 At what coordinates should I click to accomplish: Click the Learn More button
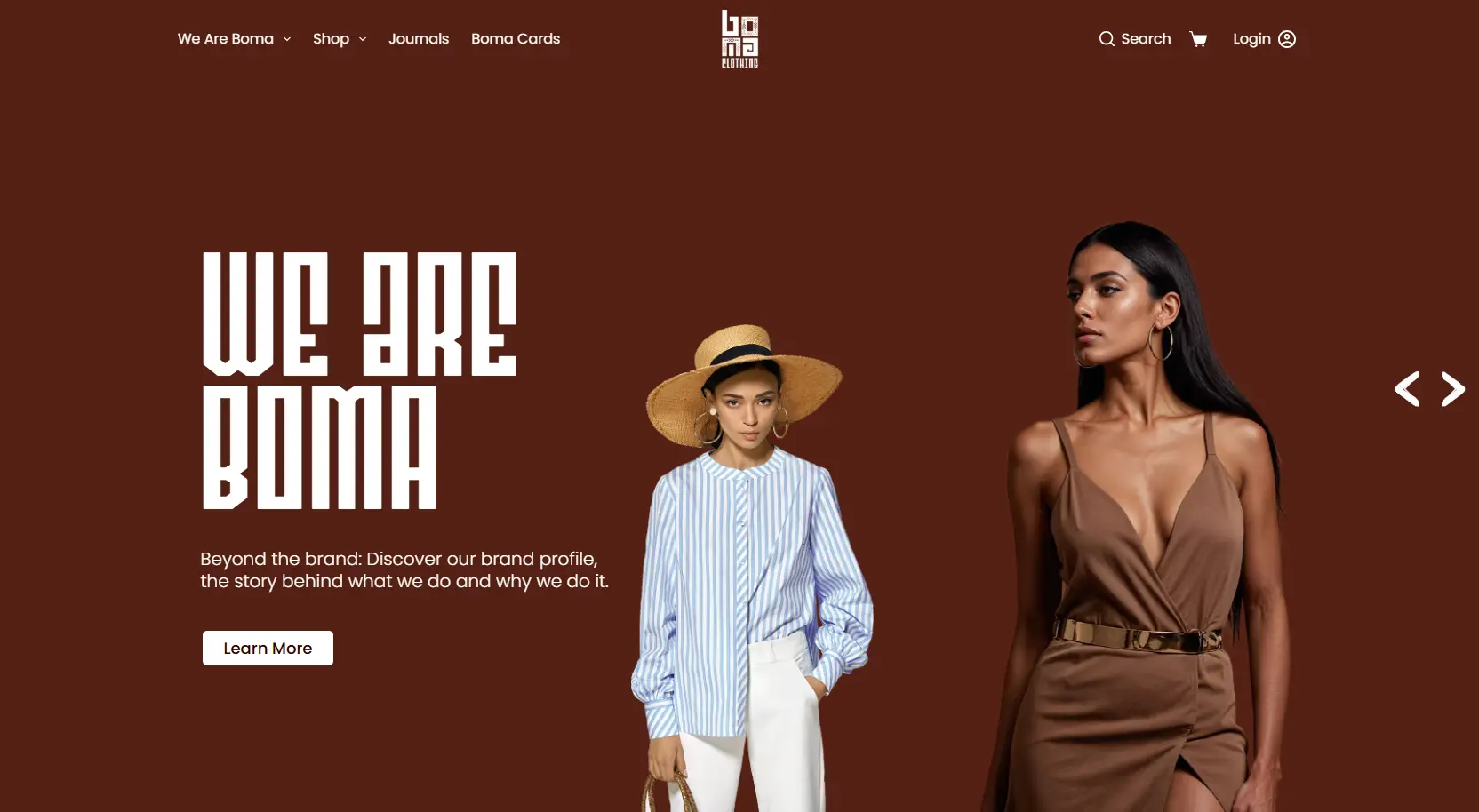pos(268,649)
